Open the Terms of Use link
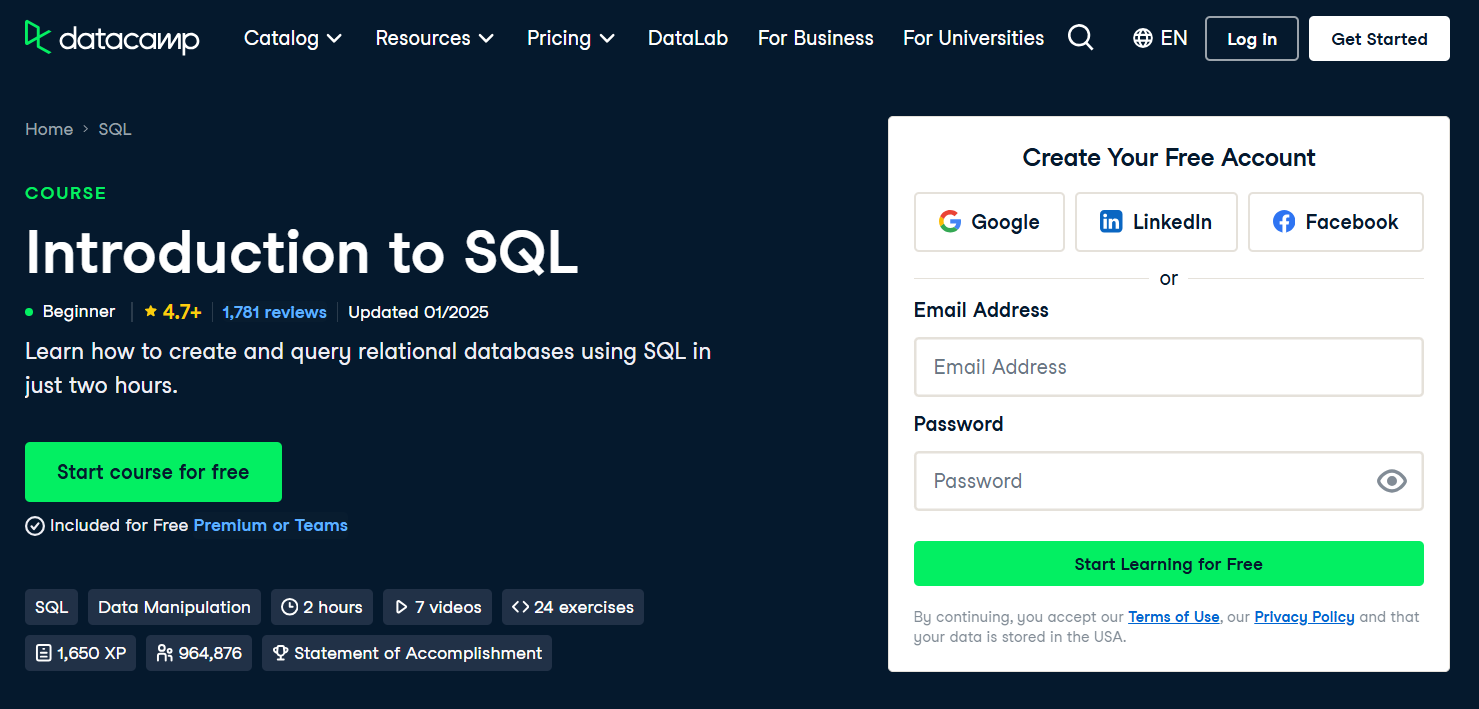 coord(1174,617)
